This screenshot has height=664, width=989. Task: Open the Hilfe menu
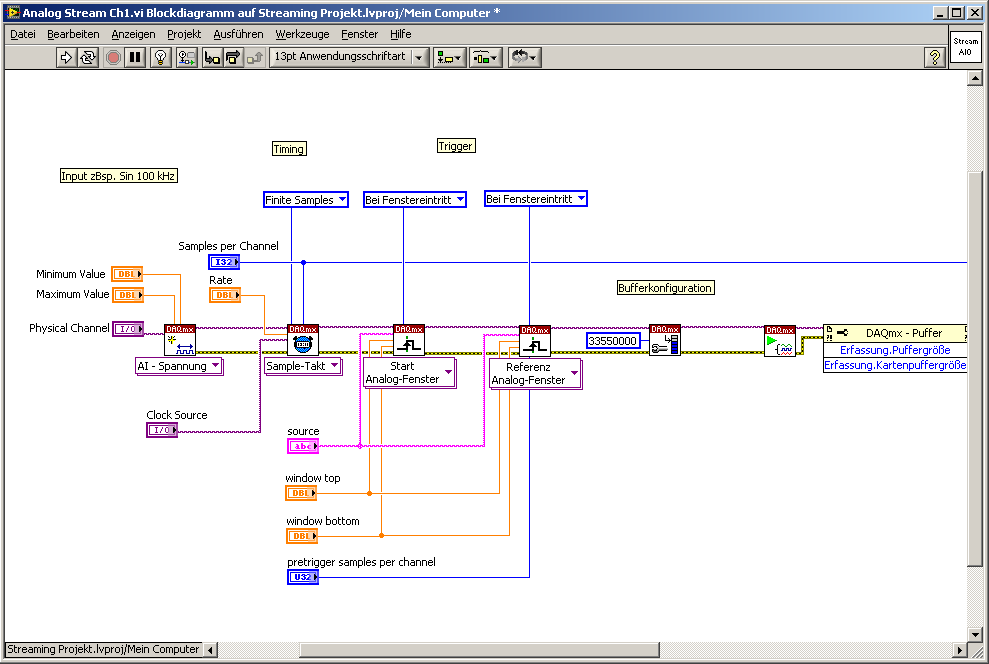click(x=401, y=34)
